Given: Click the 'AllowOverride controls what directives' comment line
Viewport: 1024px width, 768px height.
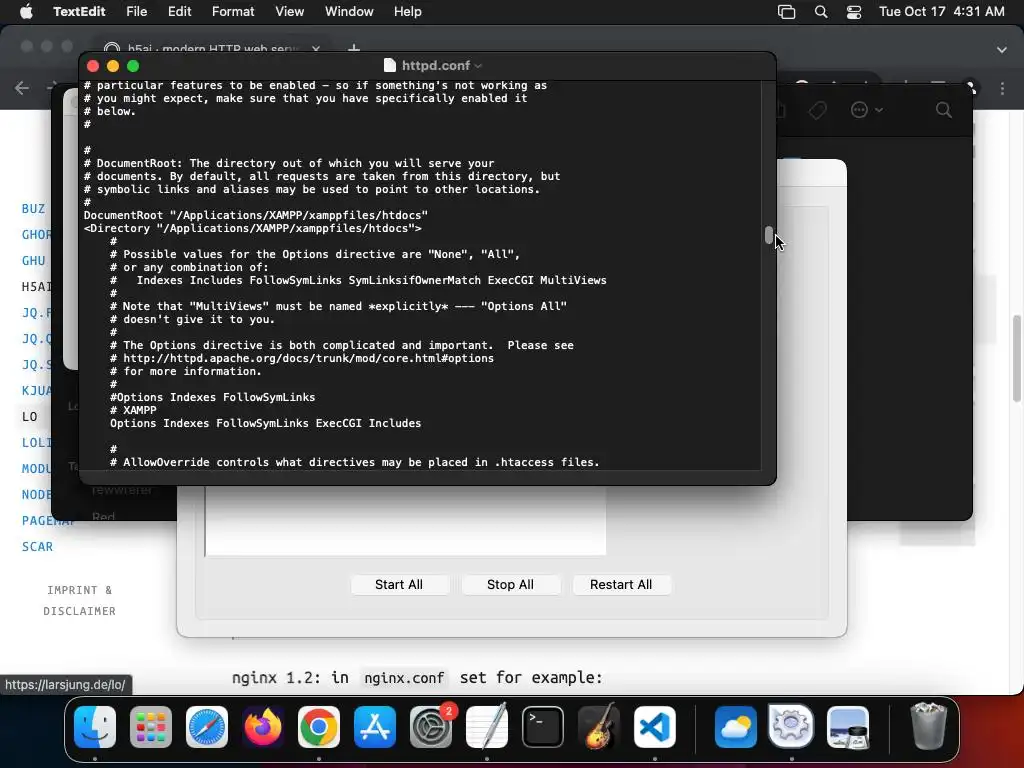Looking at the screenshot, I should (355, 462).
